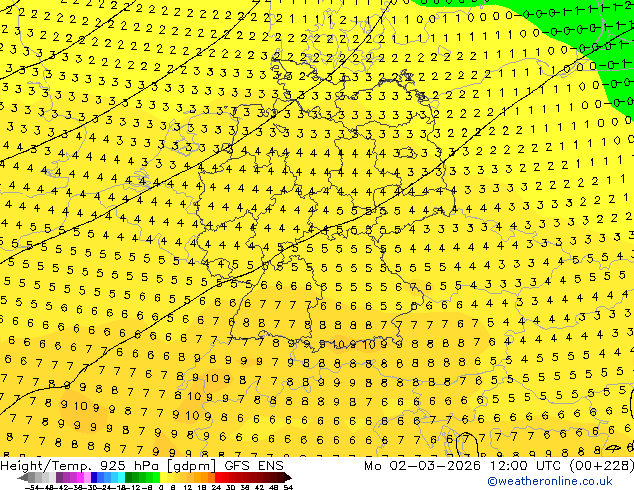Screen dimensions: 634x490
Task: Click the GFS ENS model label
Action: (254, 466)
